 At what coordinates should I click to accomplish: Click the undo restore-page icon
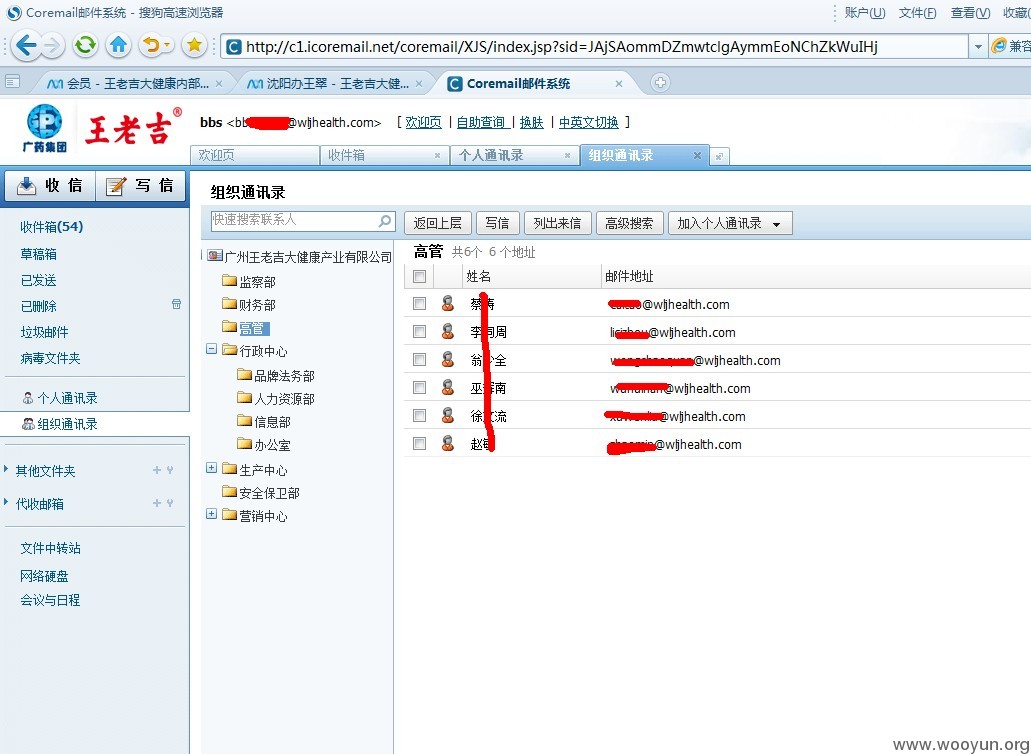(151, 45)
